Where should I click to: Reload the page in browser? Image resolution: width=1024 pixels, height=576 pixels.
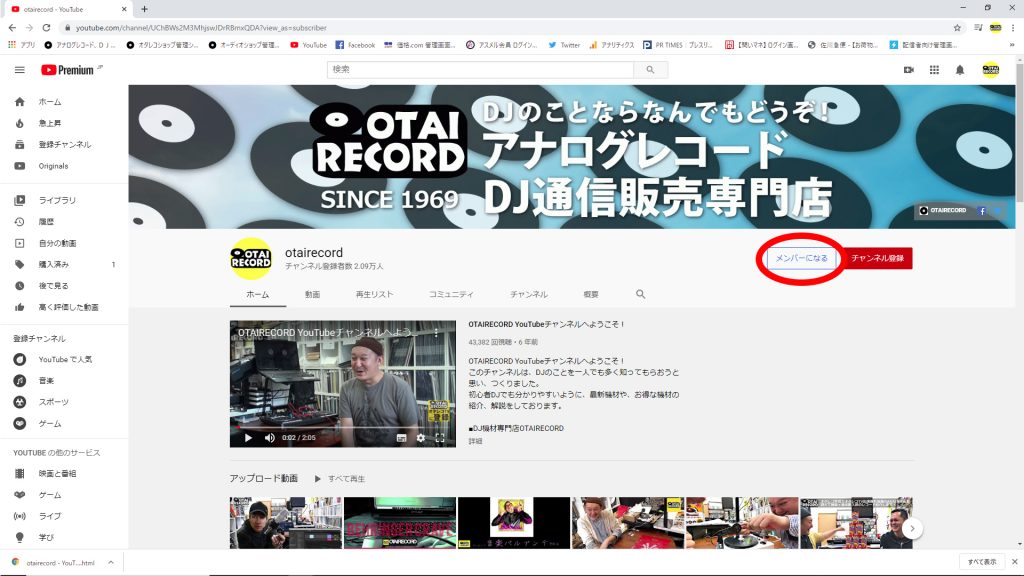coord(46,27)
